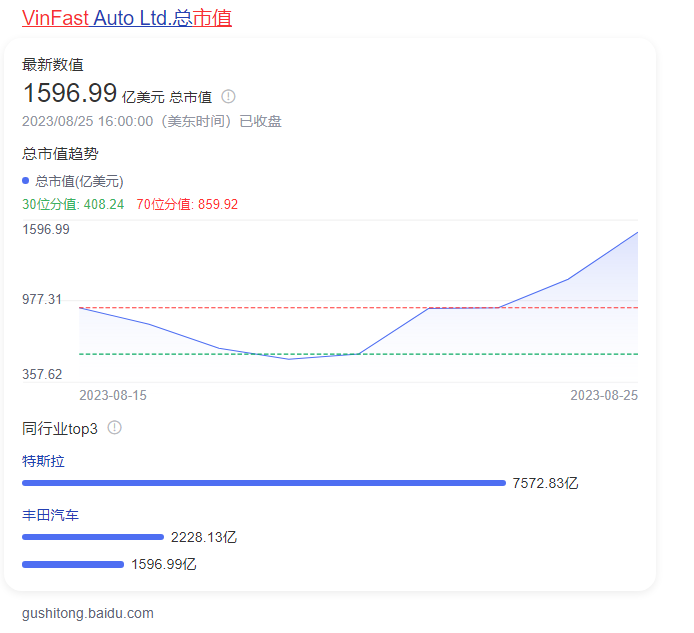The height and width of the screenshot is (633, 694).
Task: Click the large 1596.99 latest value
Action: point(70,93)
